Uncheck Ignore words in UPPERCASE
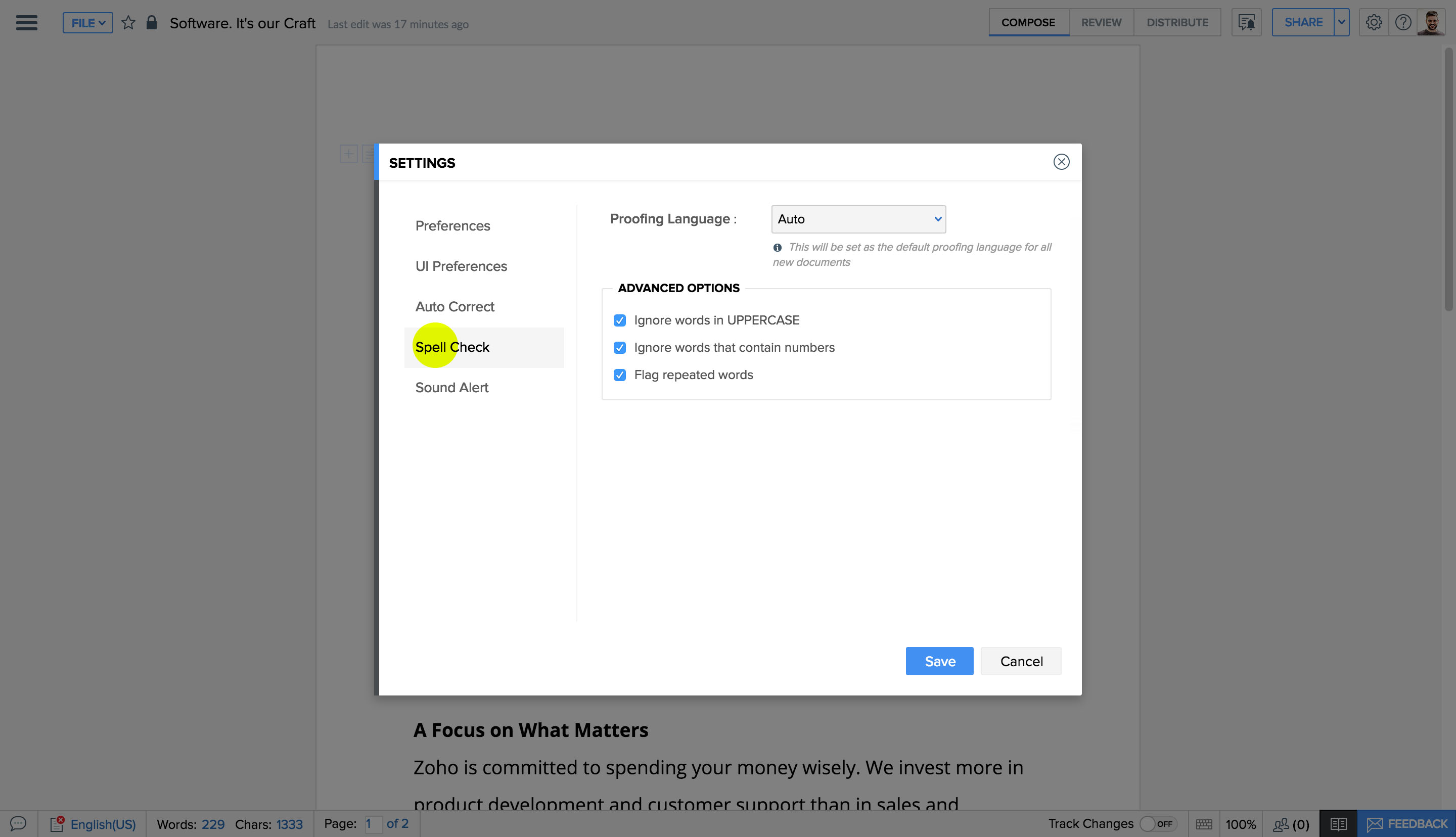The height and width of the screenshot is (837, 1456). [x=620, y=320]
